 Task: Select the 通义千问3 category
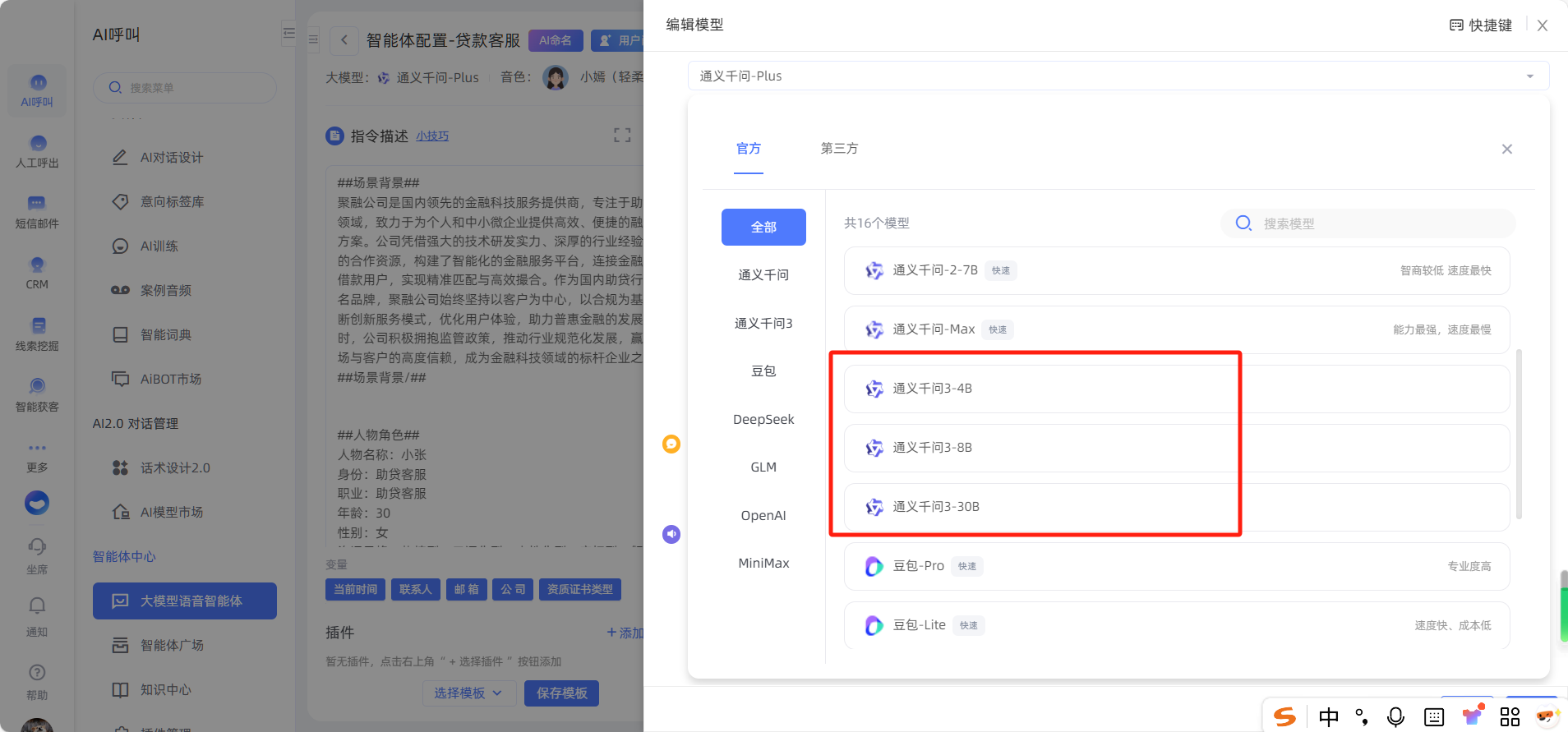click(763, 323)
